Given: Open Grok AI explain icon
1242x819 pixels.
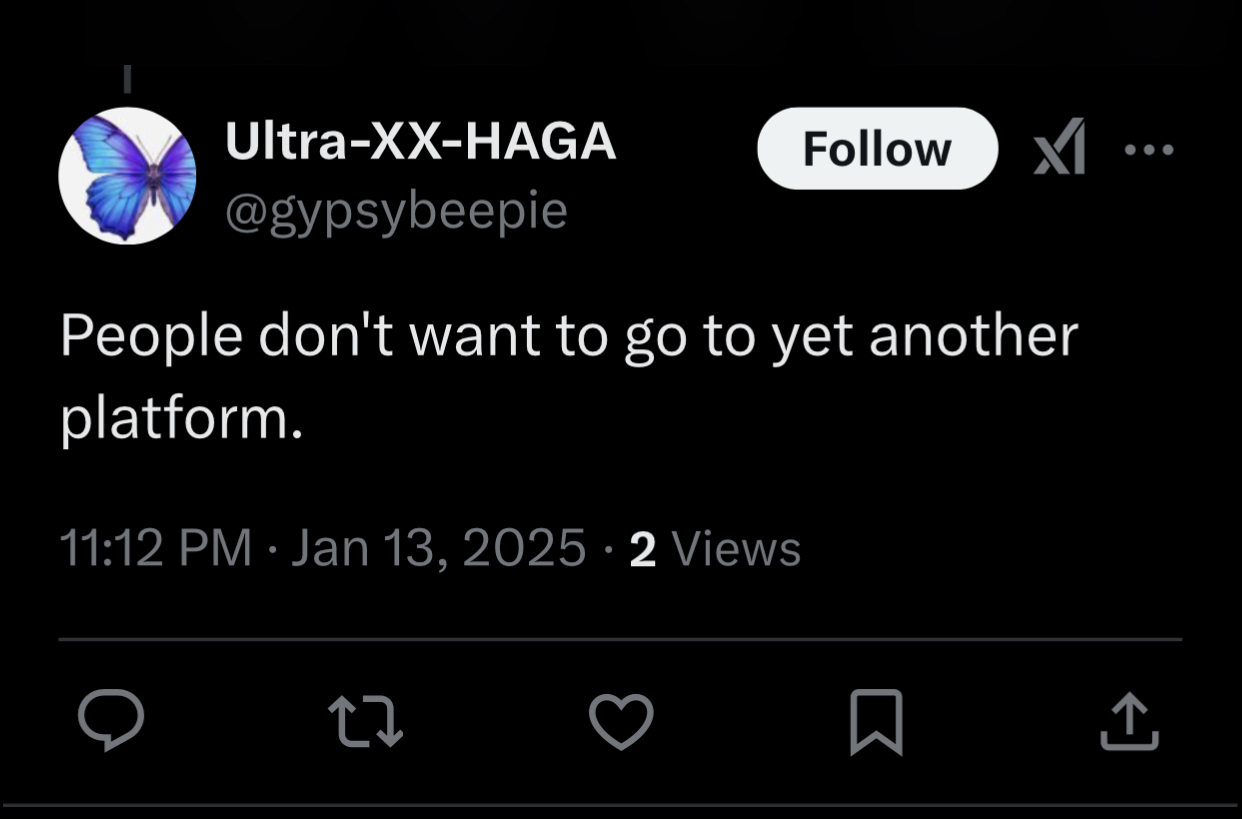Looking at the screenshot, I should click(1058, 148).
